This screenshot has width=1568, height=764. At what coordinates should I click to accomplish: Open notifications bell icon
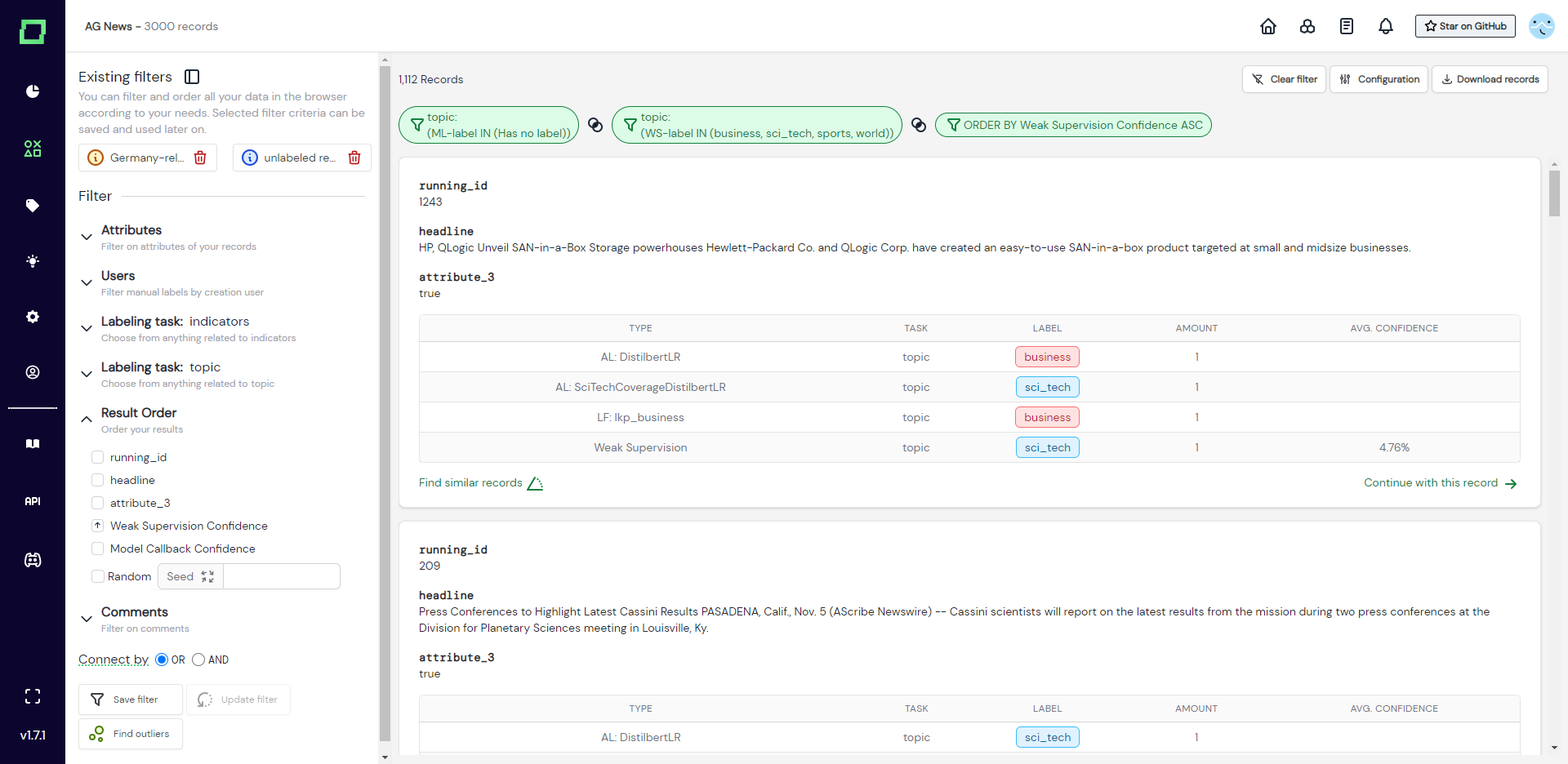point(1386,26)
